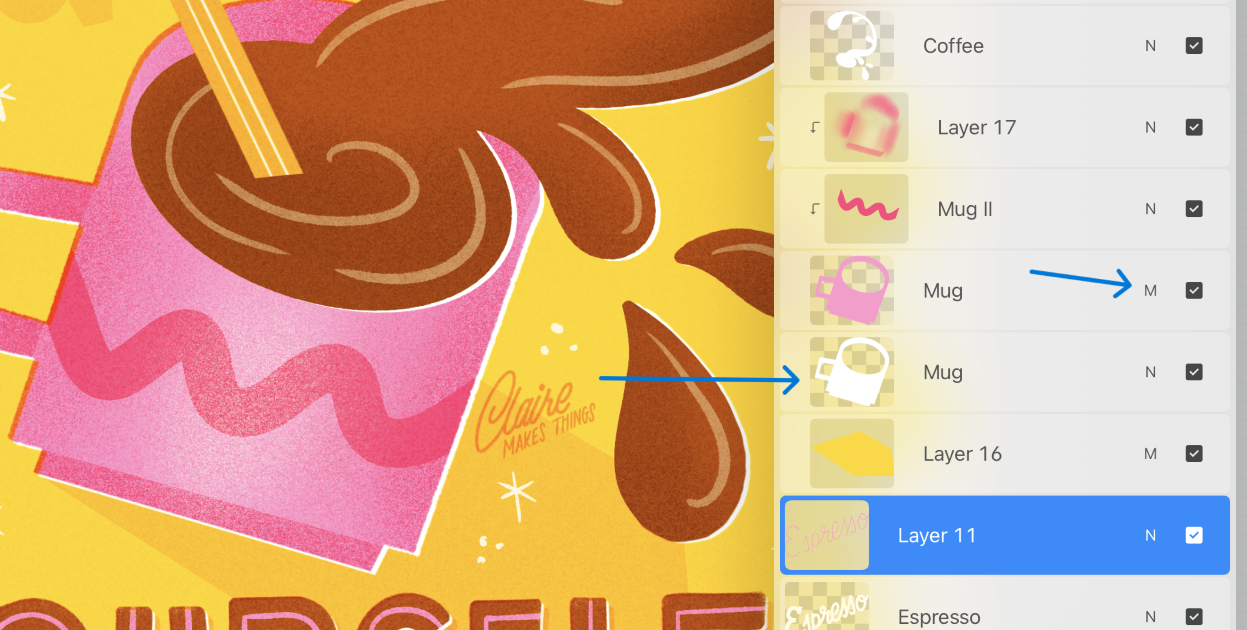
Task: Uncheck visibility for Layer 16
Action: pyautogui.click(x=1194, y=454)
